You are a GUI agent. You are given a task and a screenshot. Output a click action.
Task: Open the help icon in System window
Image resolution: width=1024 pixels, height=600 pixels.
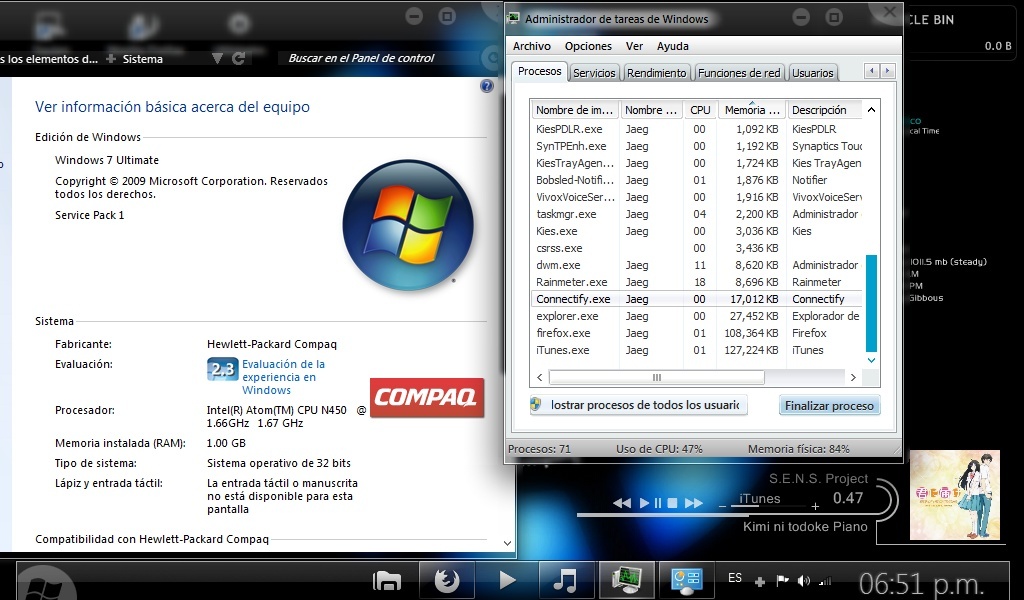click(487, 86)
